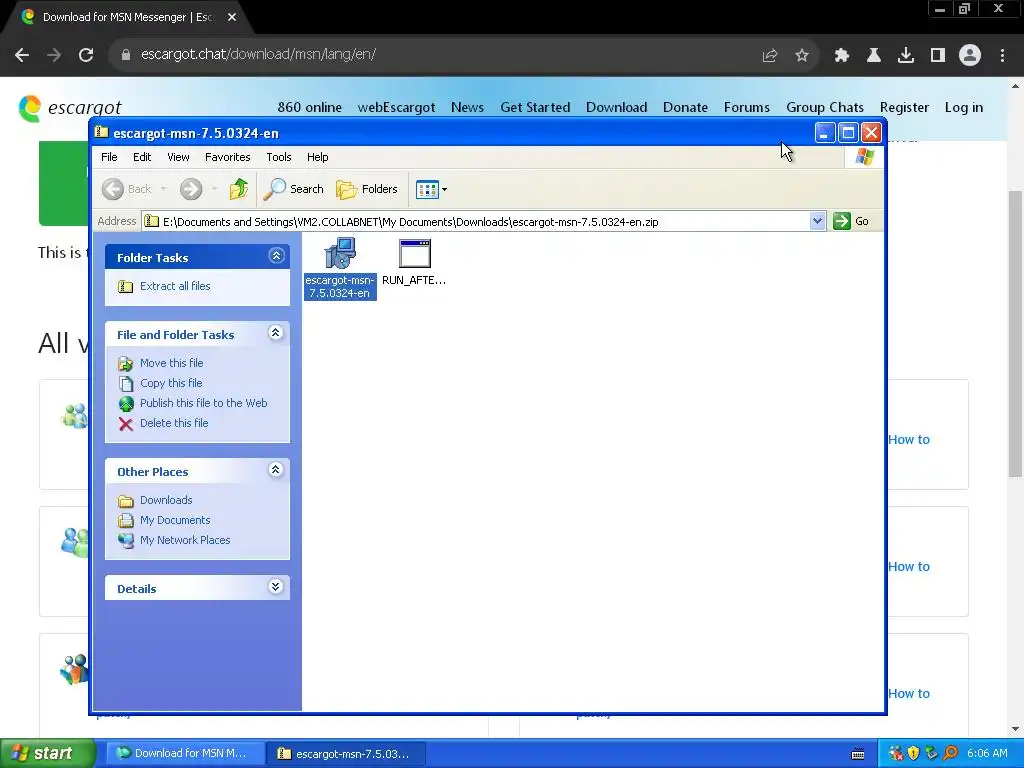This screenshot has width=1024, height=768.
Task: Open Chrome downloads icon
Action: 906,56
